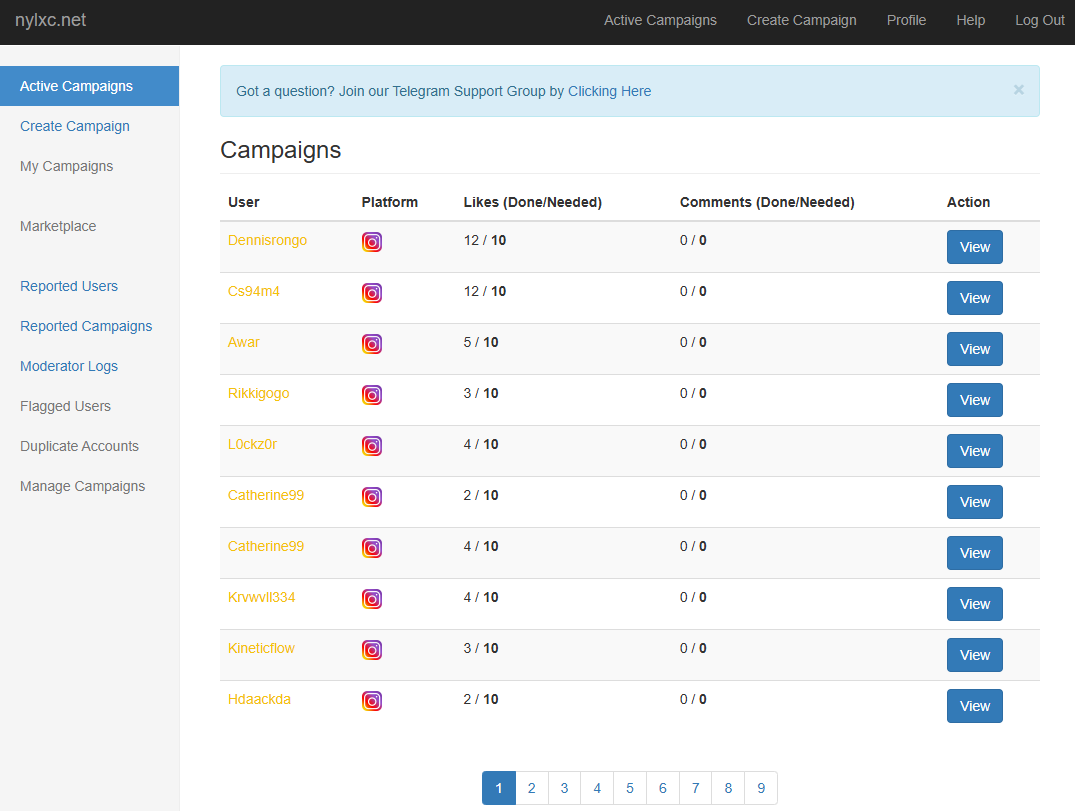Open Flagged Users in the sidebar
Screen dimensions: 1075x811
pyautogui.click(x=65, y=406)
